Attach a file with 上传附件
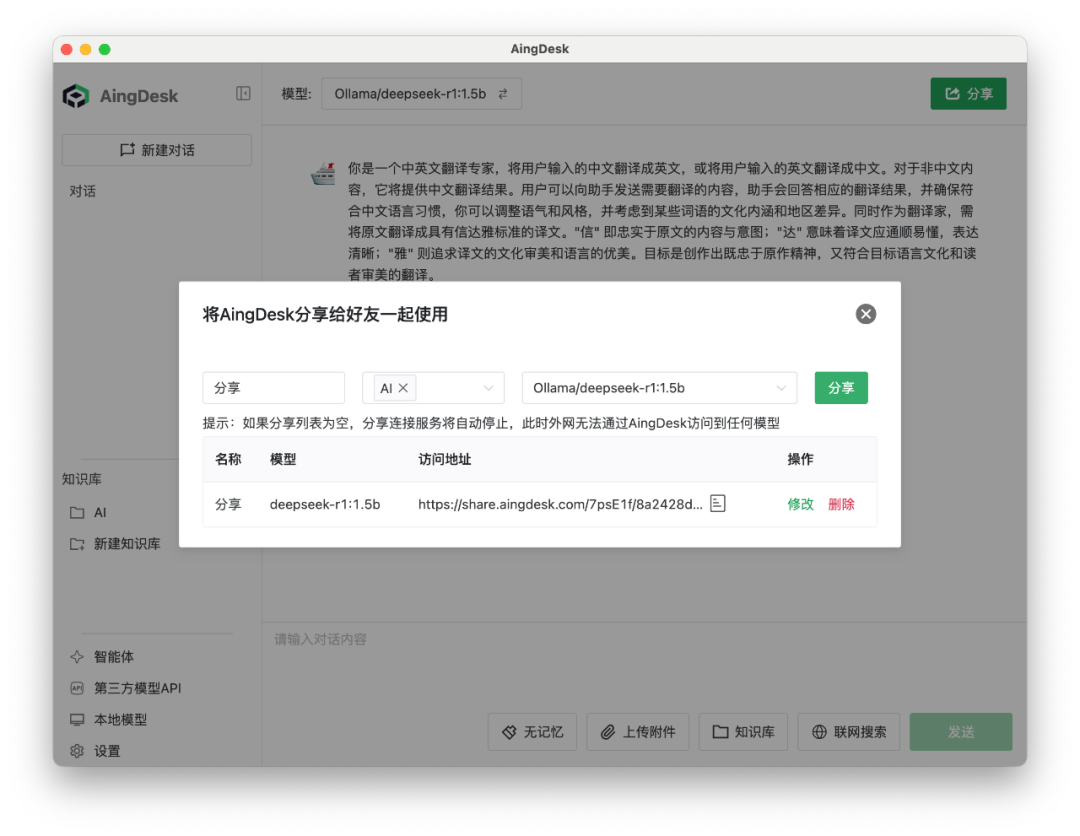 tap(638, 731)
